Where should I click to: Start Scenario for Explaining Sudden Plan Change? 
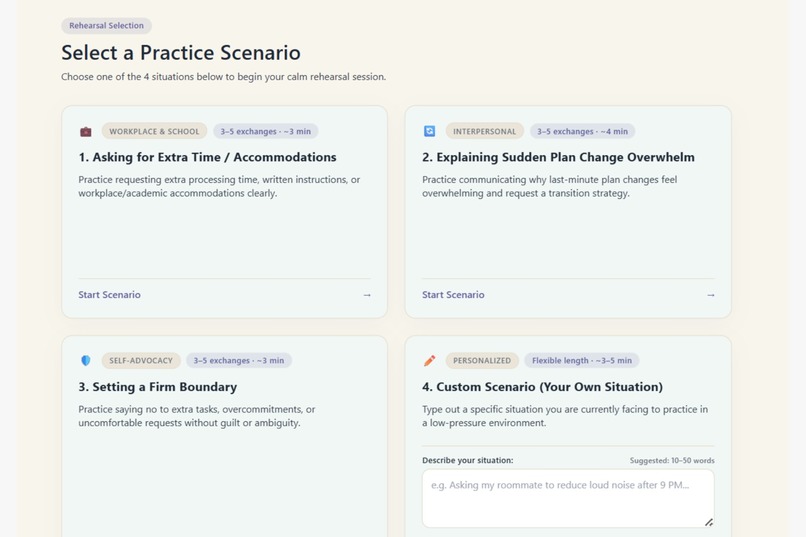pyautogui.click(x=453, y=295)
